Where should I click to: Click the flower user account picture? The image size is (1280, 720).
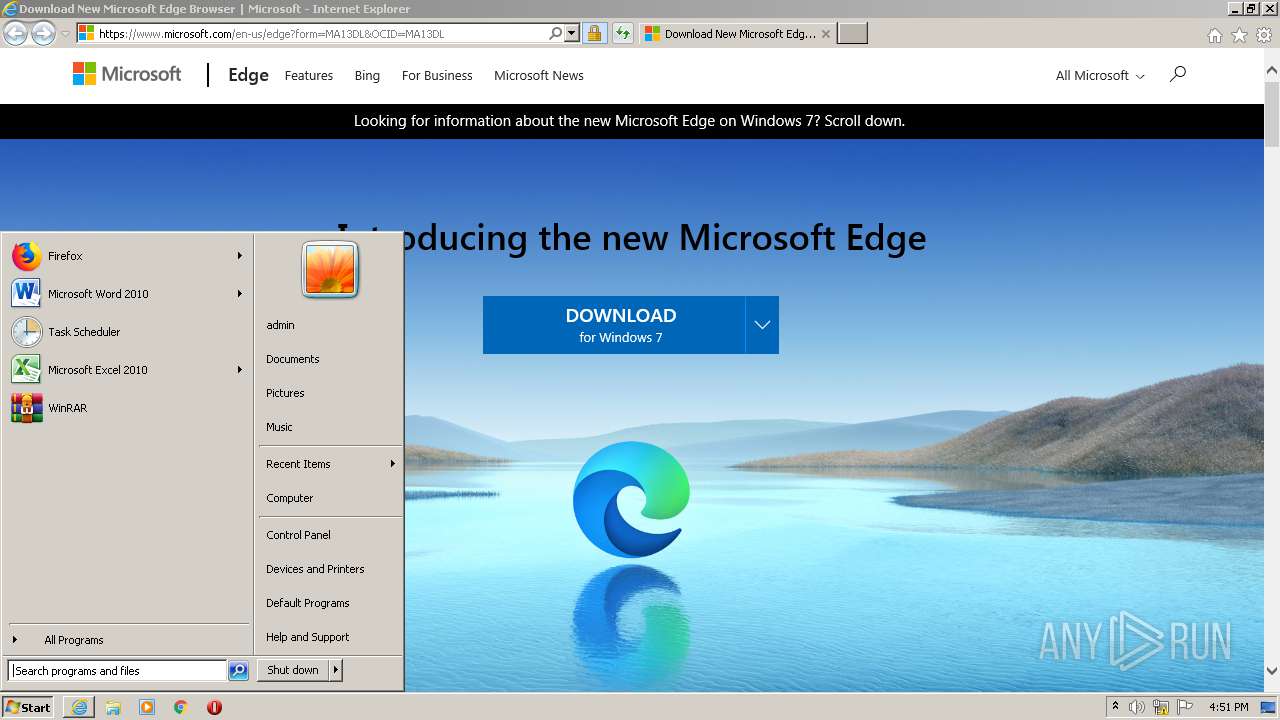pyautogui.click(x=330, y=269)
